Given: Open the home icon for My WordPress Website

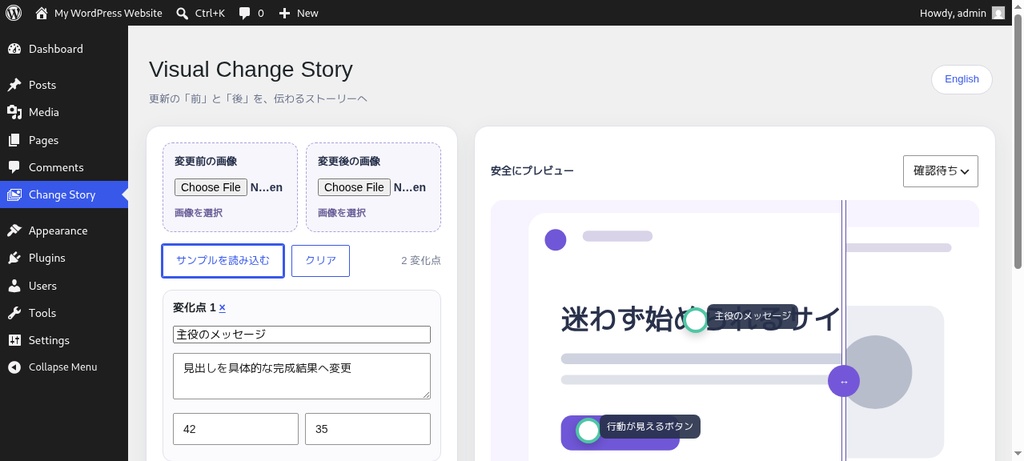Looking at the screenshot, I should [x=41, y=13].
